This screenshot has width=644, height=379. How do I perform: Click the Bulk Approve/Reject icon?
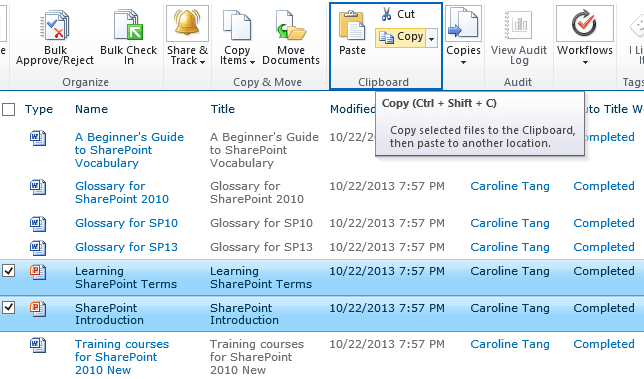(x=55, y=25)
